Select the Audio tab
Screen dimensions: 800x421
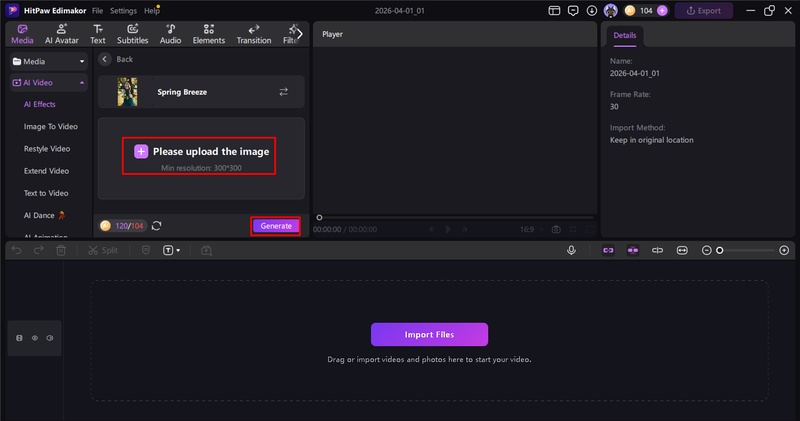click(170, 34)
